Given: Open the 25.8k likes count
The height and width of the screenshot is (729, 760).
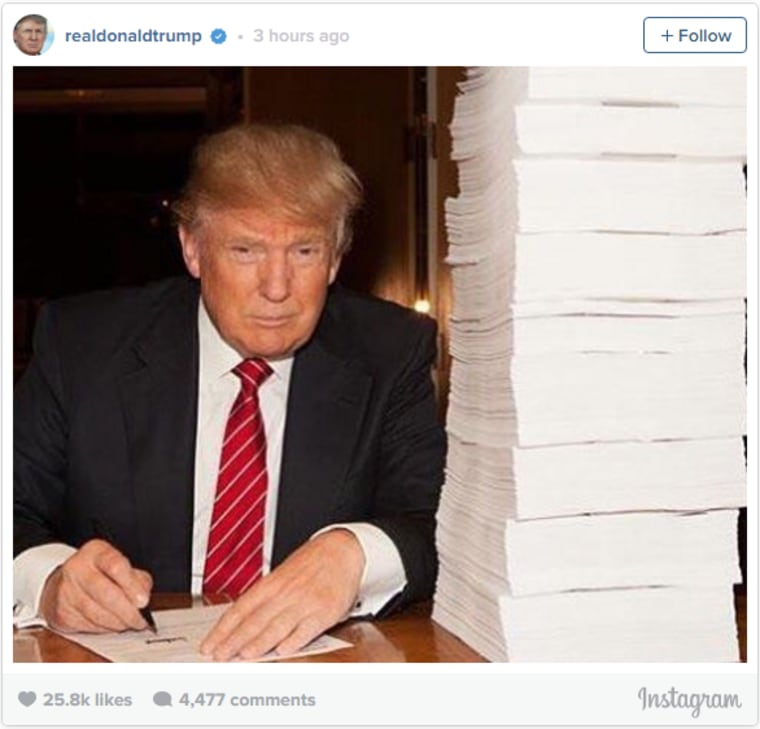Looking at the screenshot, I should click(87, 699).
